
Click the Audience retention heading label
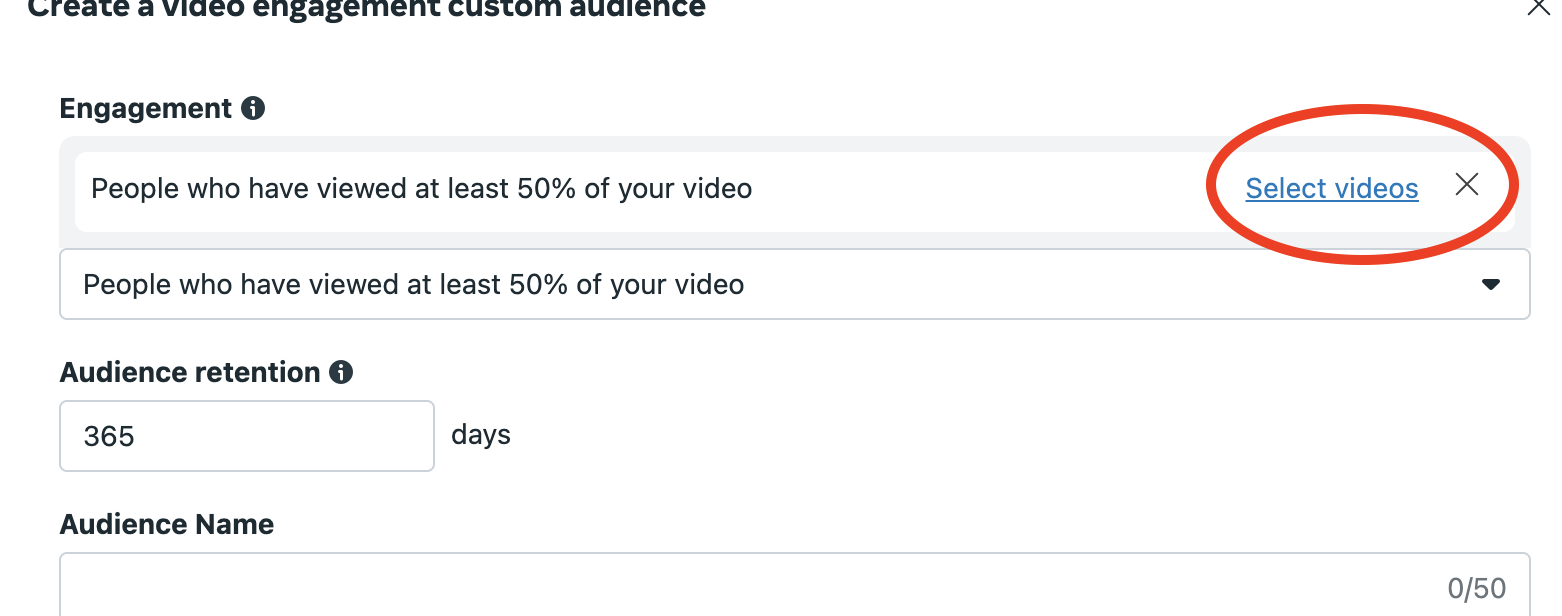(x=190, y=373)
